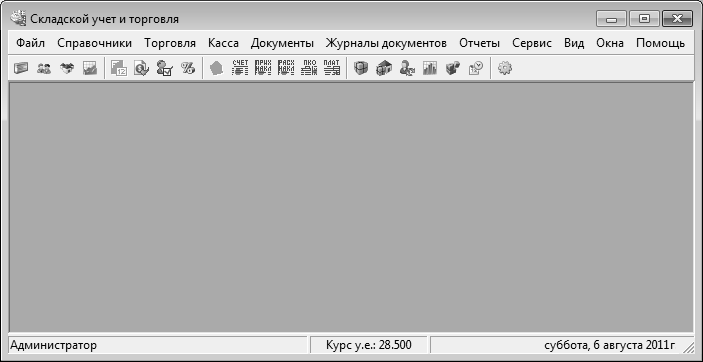The height and width of the screenshot is (362, 703).
Task: Click the chart picture icon left of calendar
Action: [90, 69]
